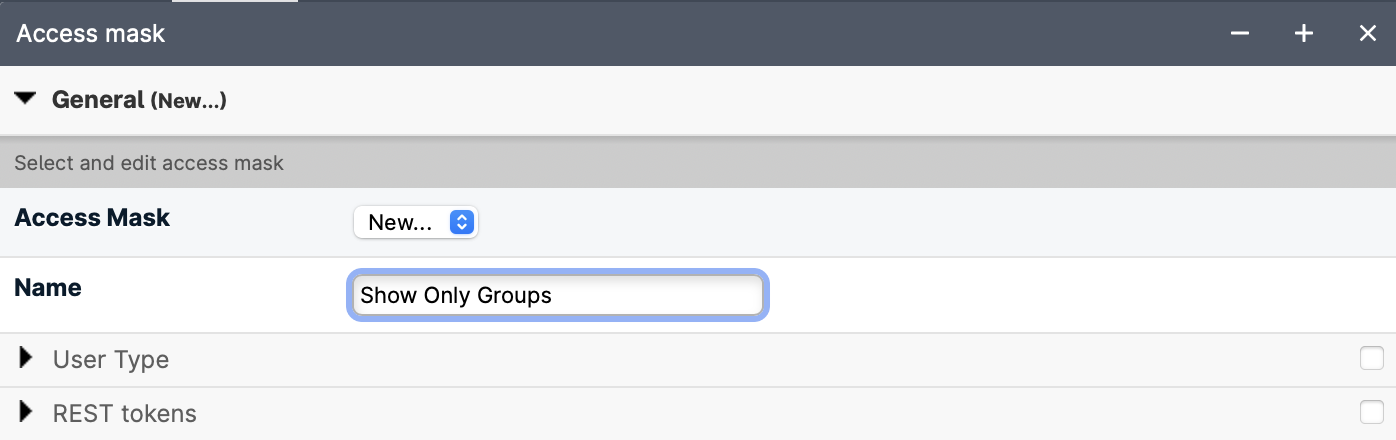
Task: Click the REST tokens row label
Action: (125, 414)
